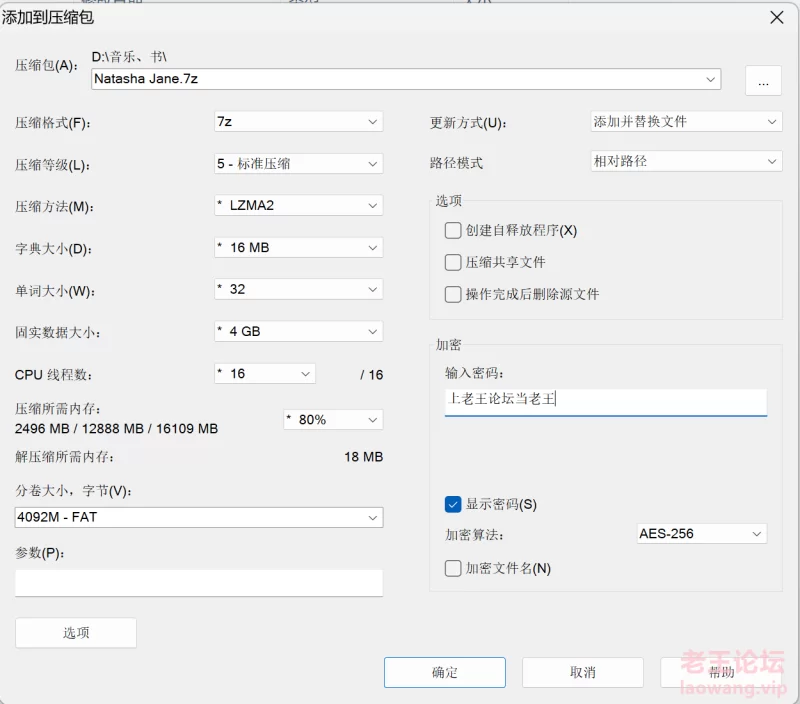Enable create SFX archive (创建自释放程序) checkbox
Screen dimensions: 800x704
point(453,231)
